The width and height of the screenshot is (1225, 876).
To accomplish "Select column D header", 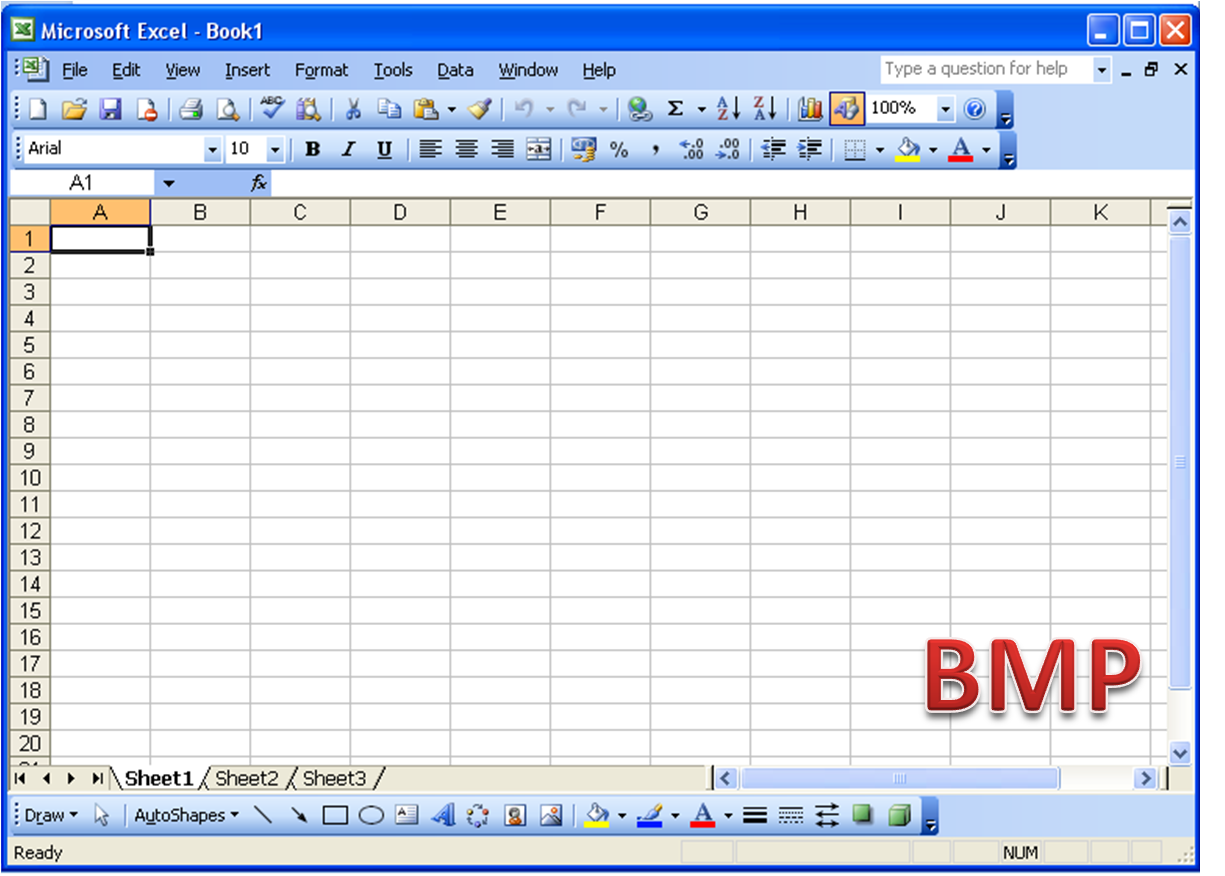I will (400, 213).
